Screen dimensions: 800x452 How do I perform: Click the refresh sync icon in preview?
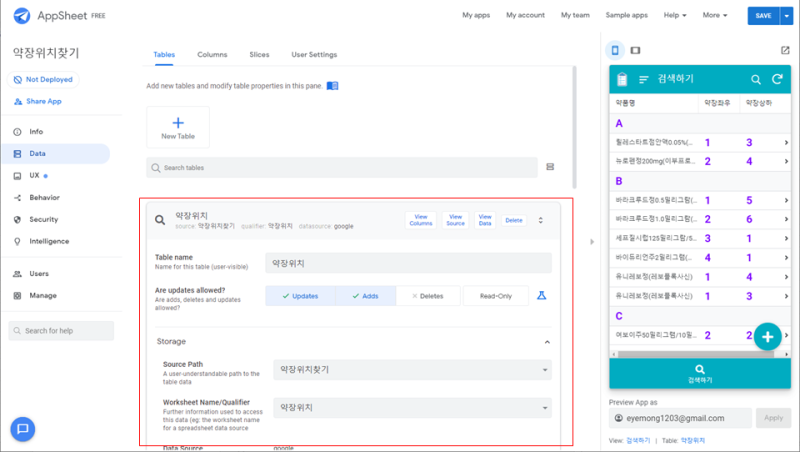[x=777, y=79]
